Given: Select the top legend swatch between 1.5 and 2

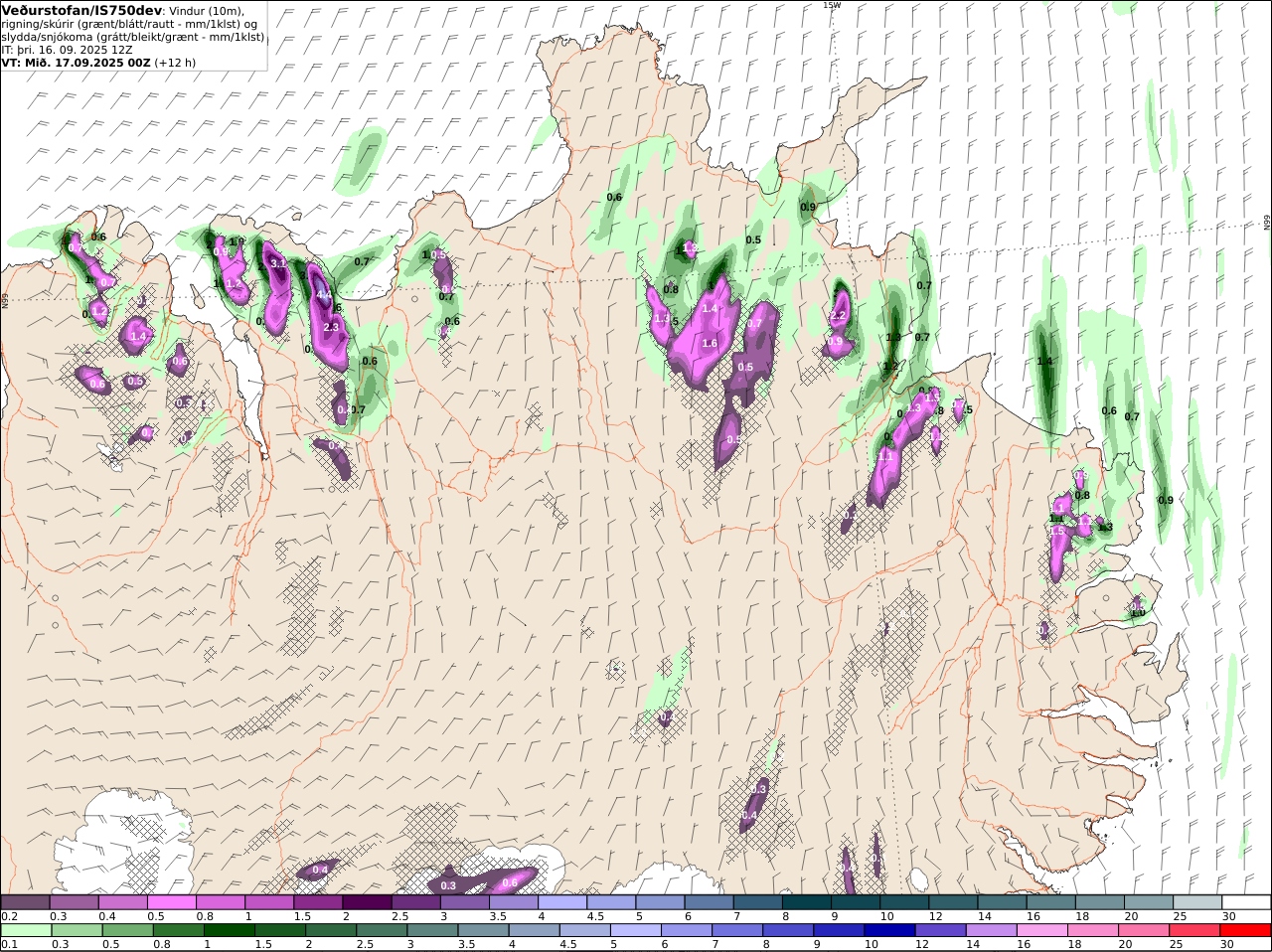Looking at the screenshot, I should (318, 902).
